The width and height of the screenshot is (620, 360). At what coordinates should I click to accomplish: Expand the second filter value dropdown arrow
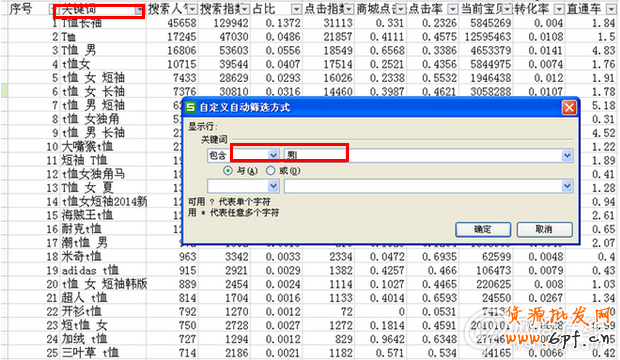tap(567, 186)
